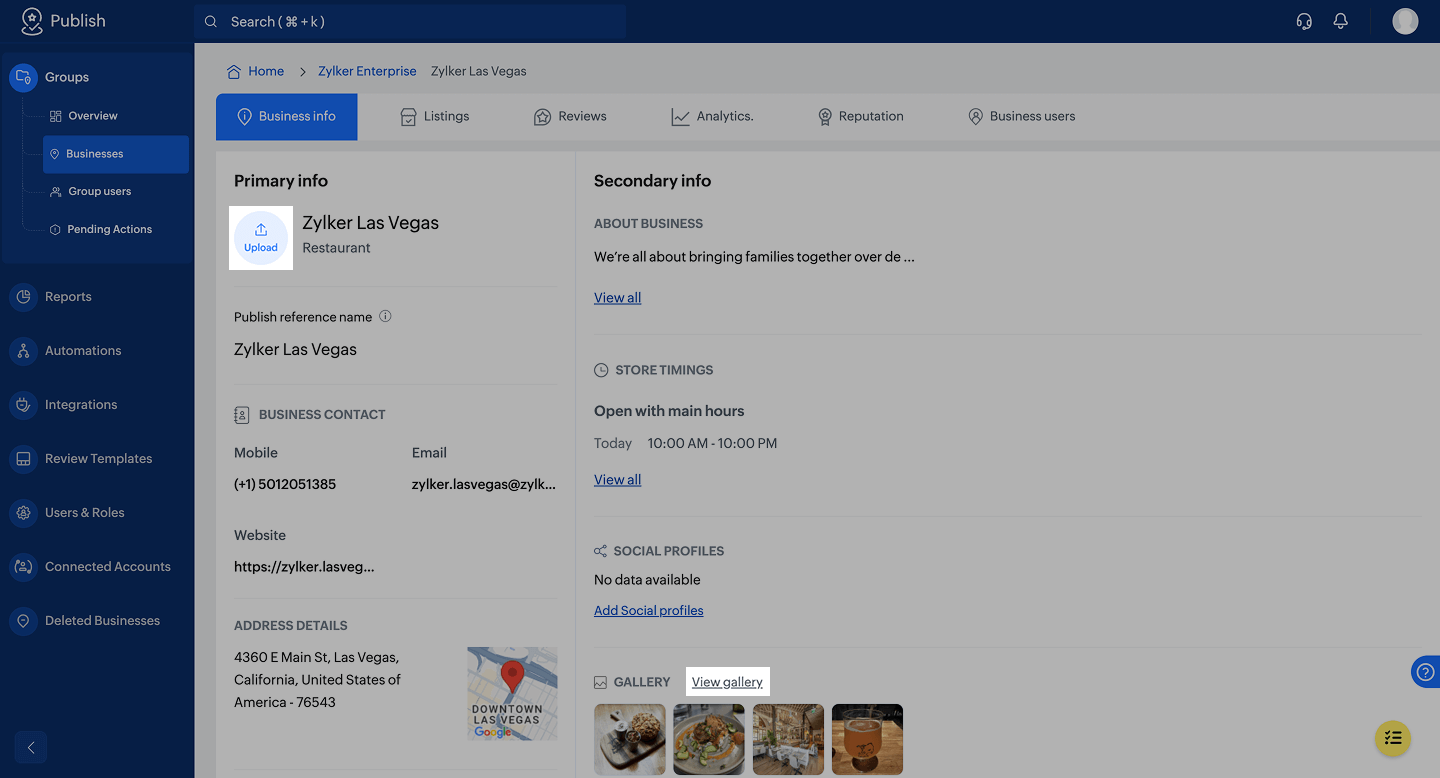The height and width of the screenshot is (778, 1440).
Task: Click the email zylker.lasvegas@zylk...
Action: point(484,484)
